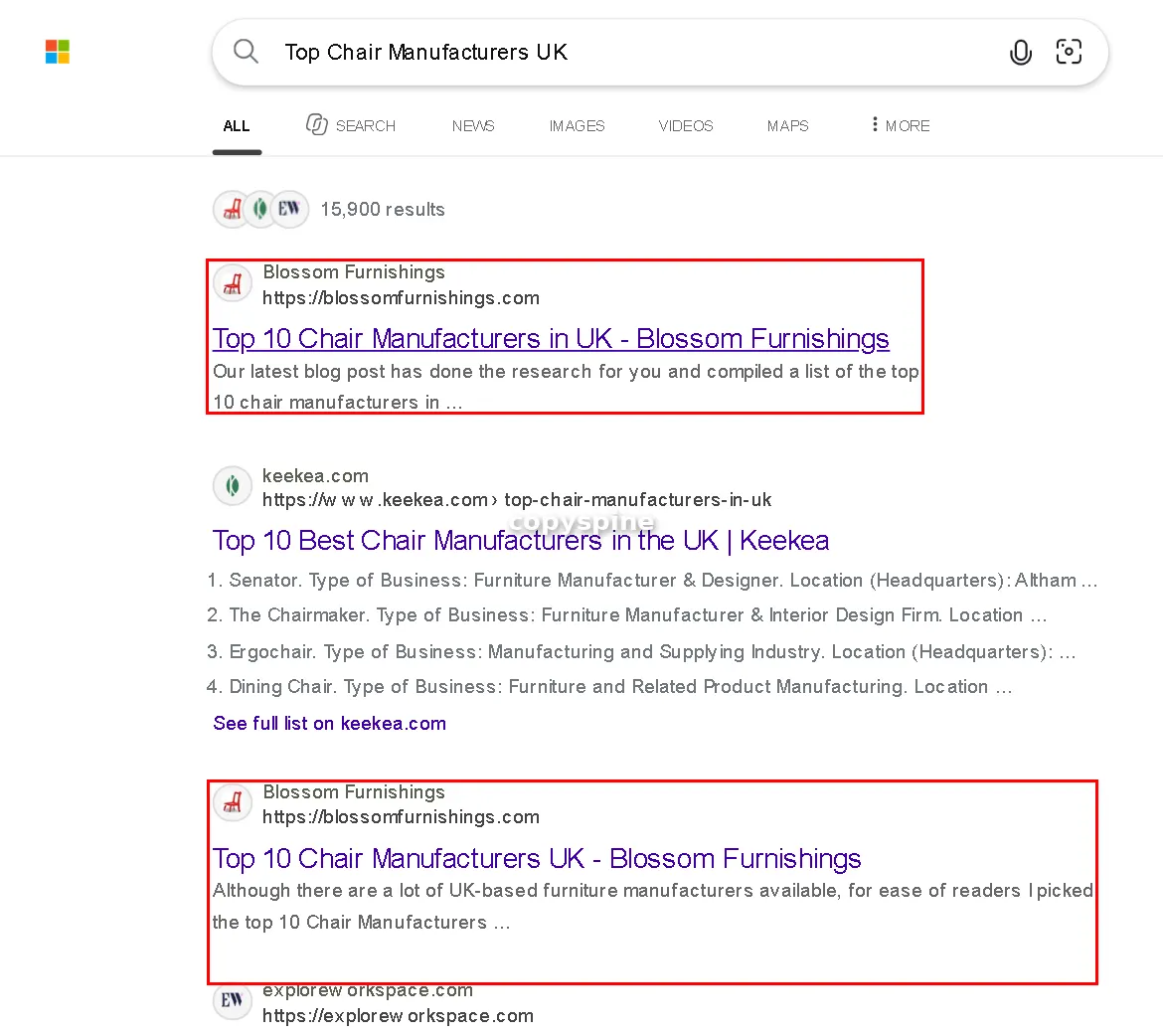The image size is (1163, 1036).
Task: Click '2. The Chairmaker' list line
Action: (x=627, y=615)
